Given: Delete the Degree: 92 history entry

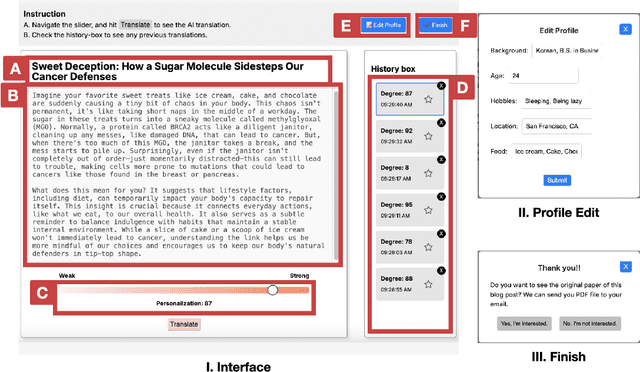Looking at the screenshot, I should [x=441, y=123].
